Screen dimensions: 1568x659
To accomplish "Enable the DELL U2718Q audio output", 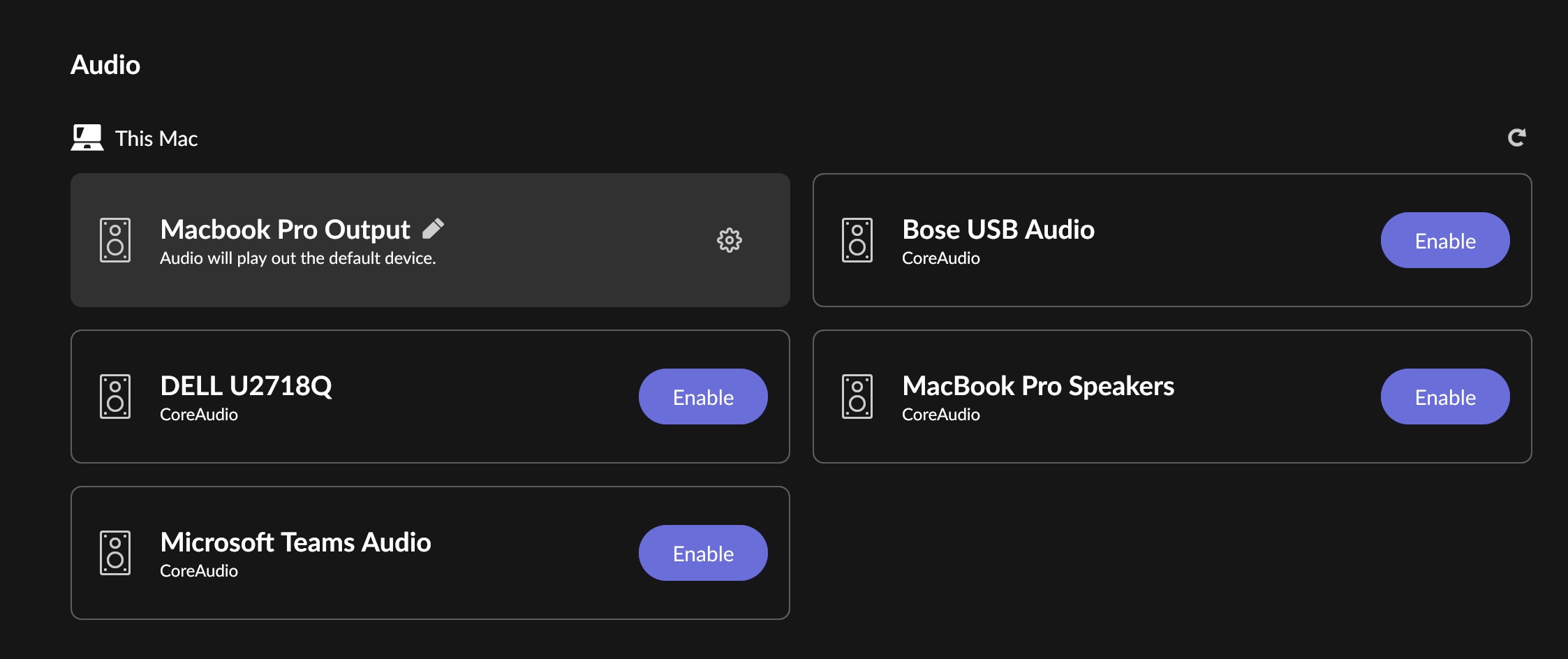I will pos(703,397).
